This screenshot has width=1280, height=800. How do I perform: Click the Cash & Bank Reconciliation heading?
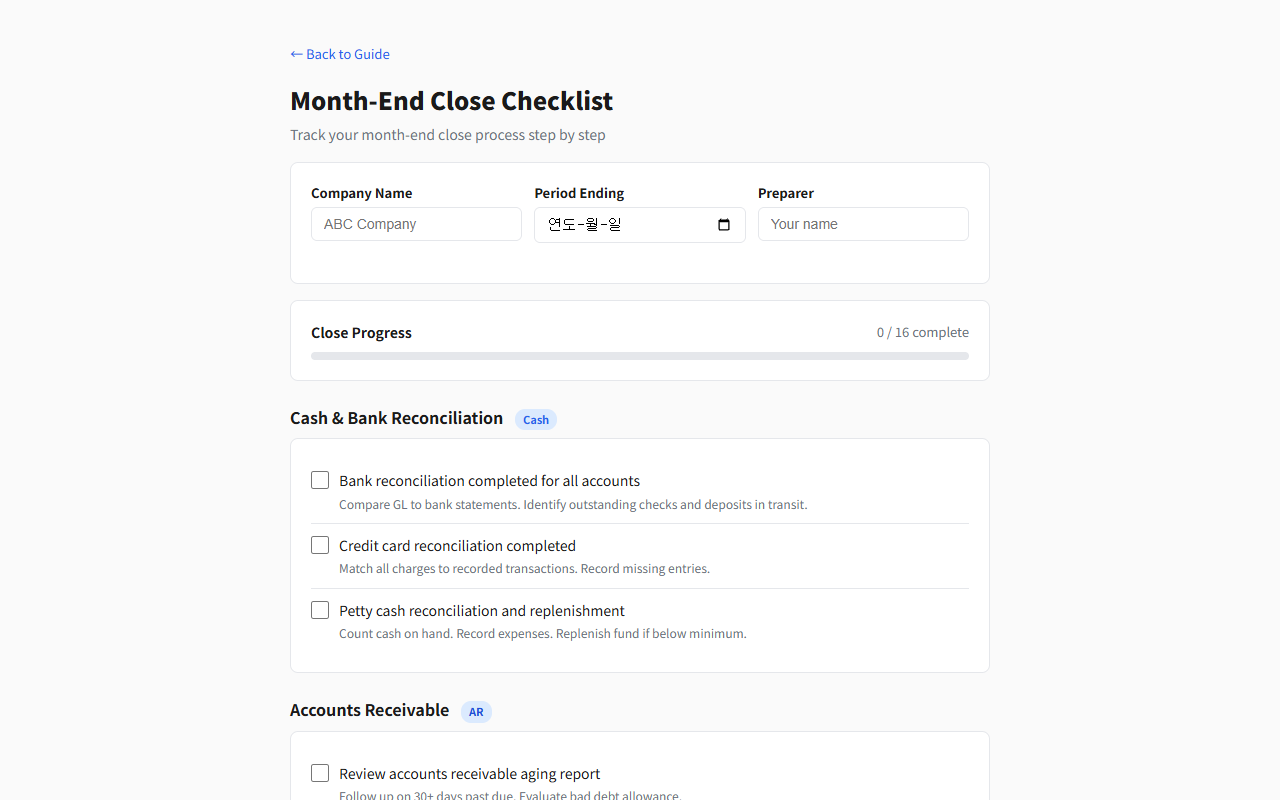[396, 418]
